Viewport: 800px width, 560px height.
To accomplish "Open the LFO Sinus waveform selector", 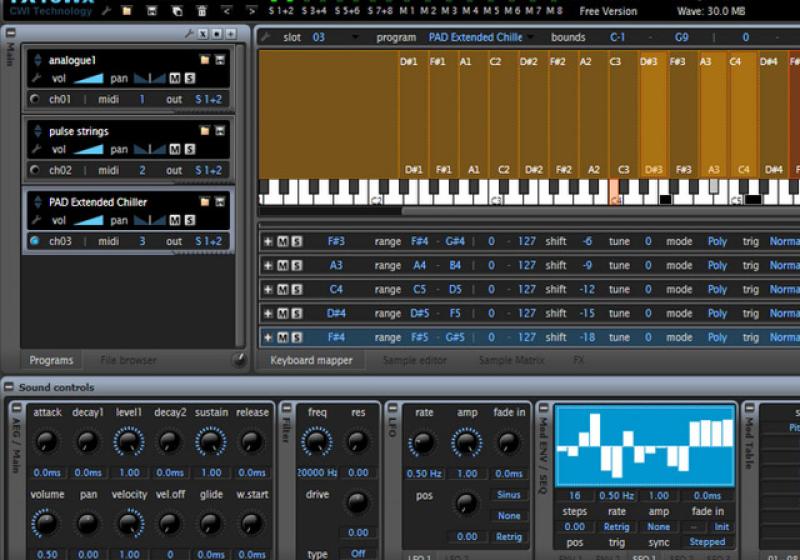I will (509, 495).
